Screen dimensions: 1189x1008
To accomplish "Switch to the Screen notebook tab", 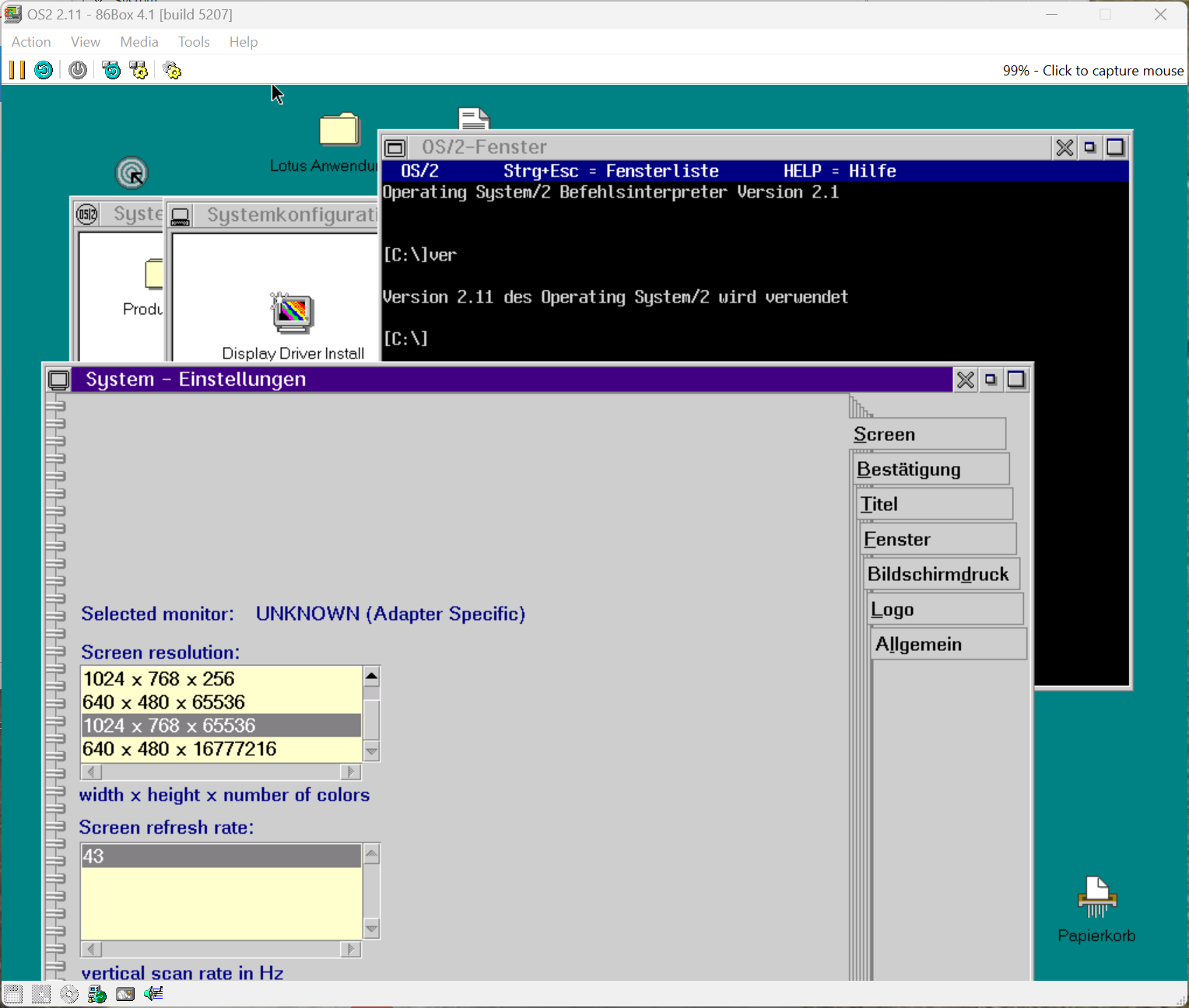I will [928, 434].
